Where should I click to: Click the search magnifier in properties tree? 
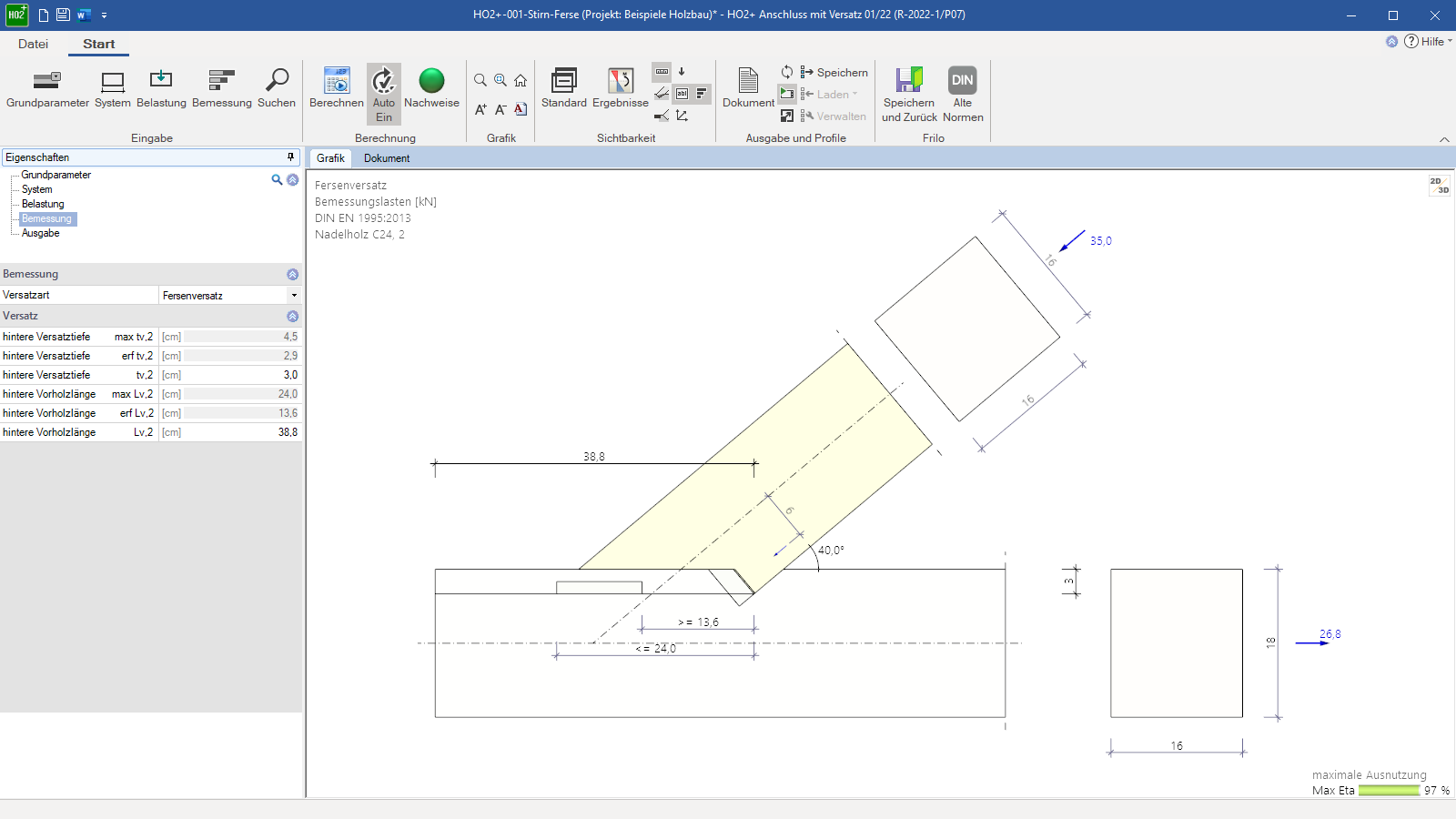tap(277, 179)
